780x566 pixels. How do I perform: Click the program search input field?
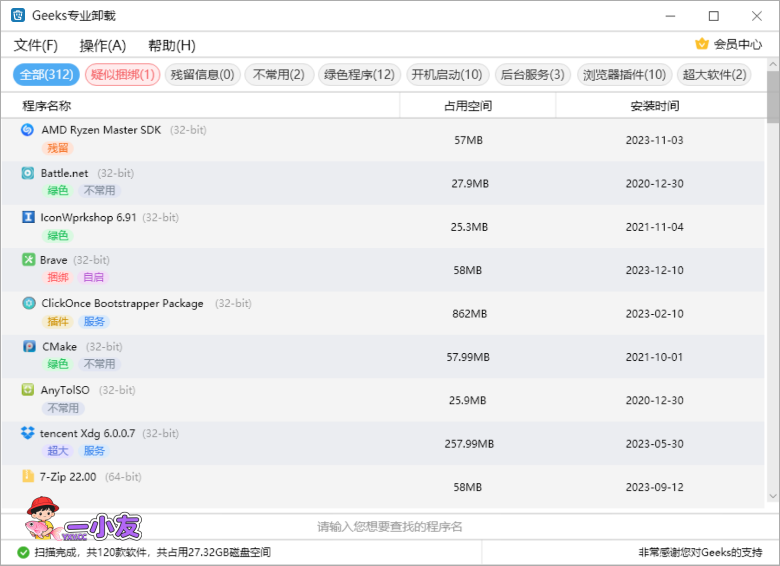pyautogui.click(x=390, y=527)
